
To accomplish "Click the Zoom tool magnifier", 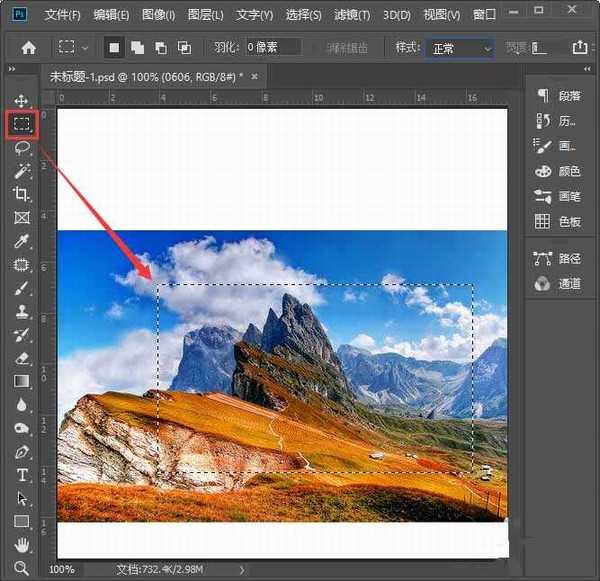I will 21,568.
